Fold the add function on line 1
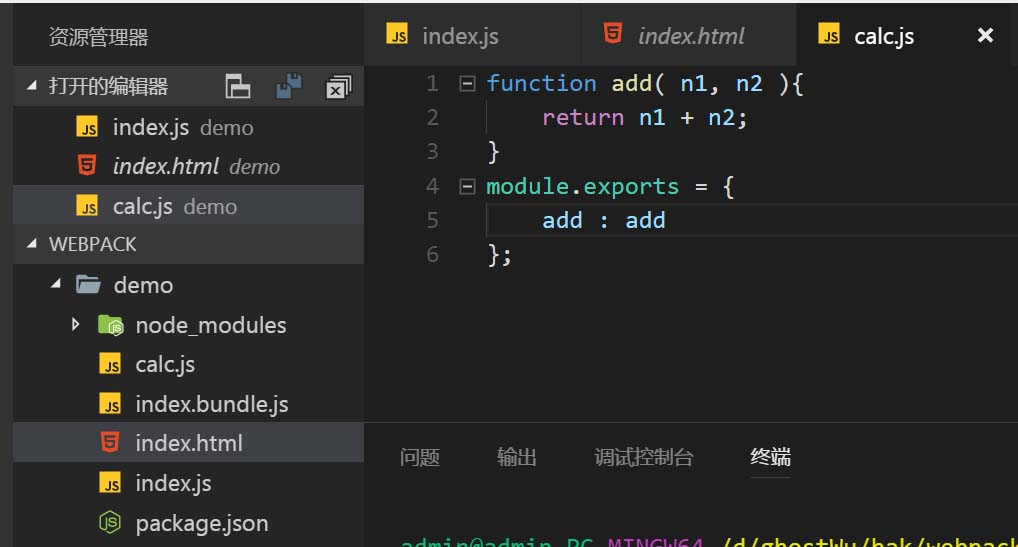This screenshot has width=1018, height=547. pyautogui.click(x=467, y=84)
